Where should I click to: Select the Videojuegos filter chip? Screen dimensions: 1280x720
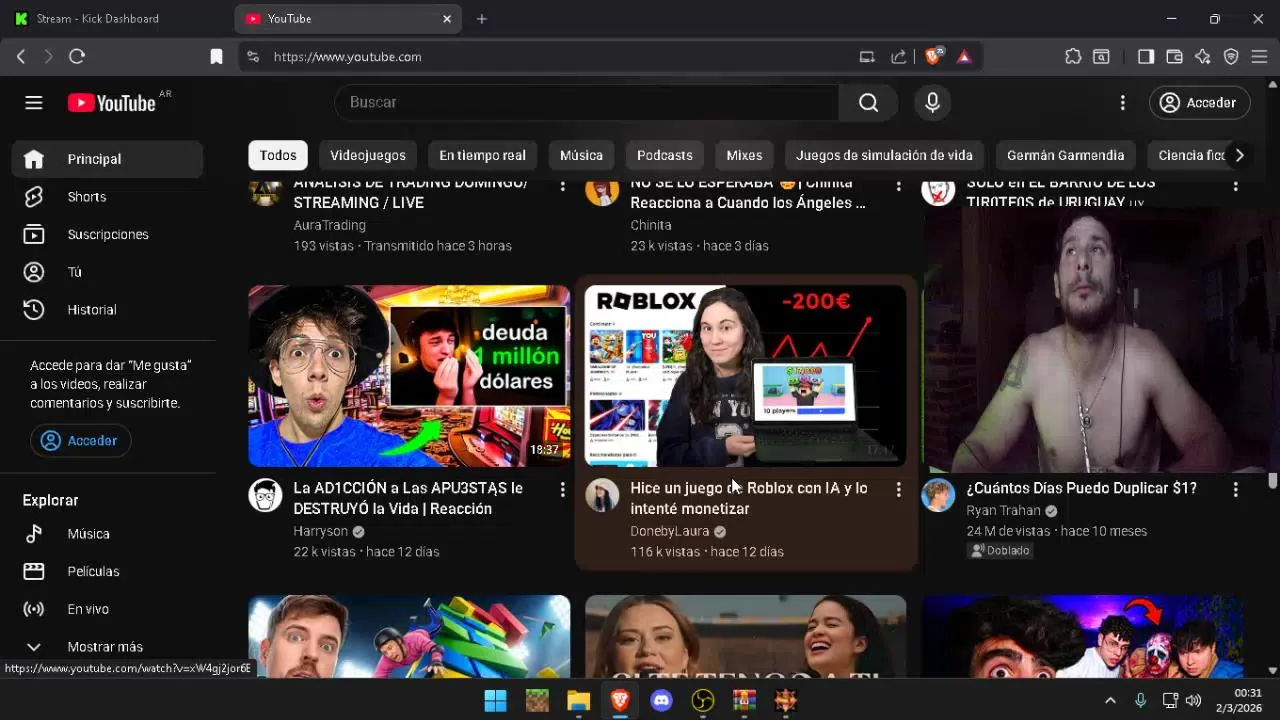click(368, 155)
